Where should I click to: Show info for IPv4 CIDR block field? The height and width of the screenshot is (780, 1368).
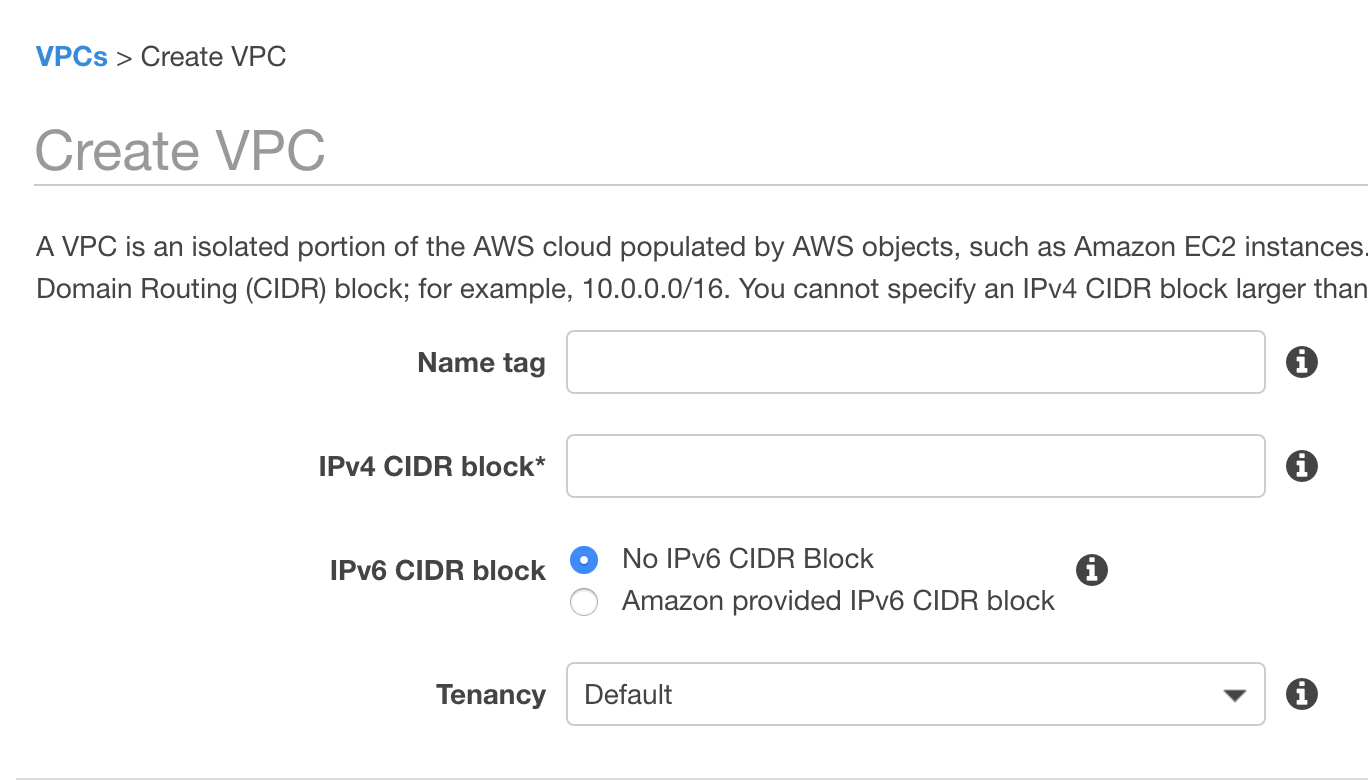click(x=1301, y=466)
